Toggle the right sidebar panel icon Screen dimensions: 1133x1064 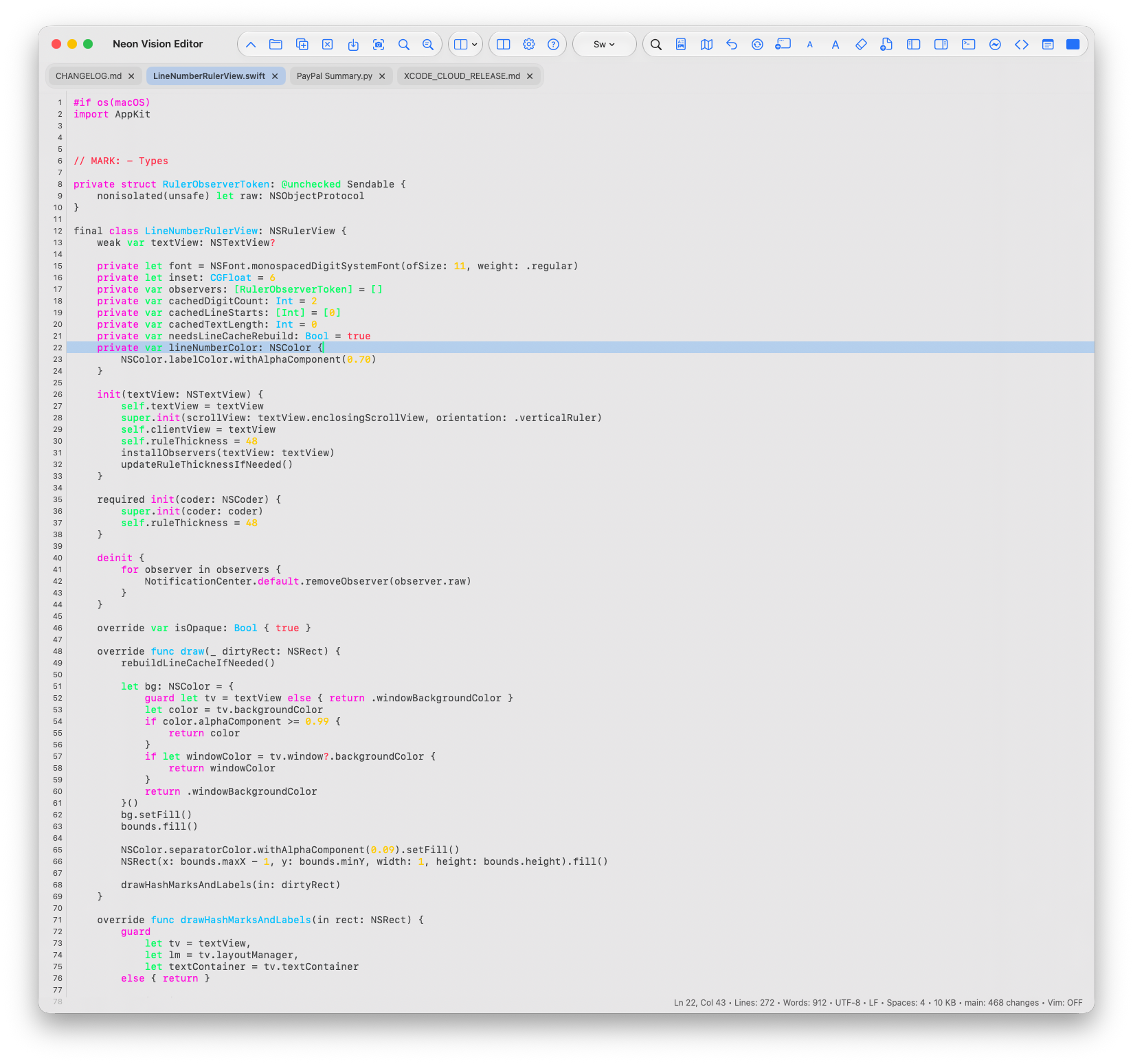pos(941,45)
